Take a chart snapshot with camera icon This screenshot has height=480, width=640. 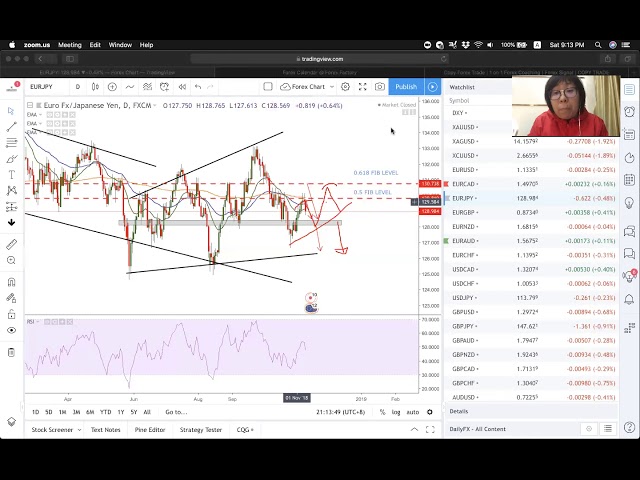point(380,87)
